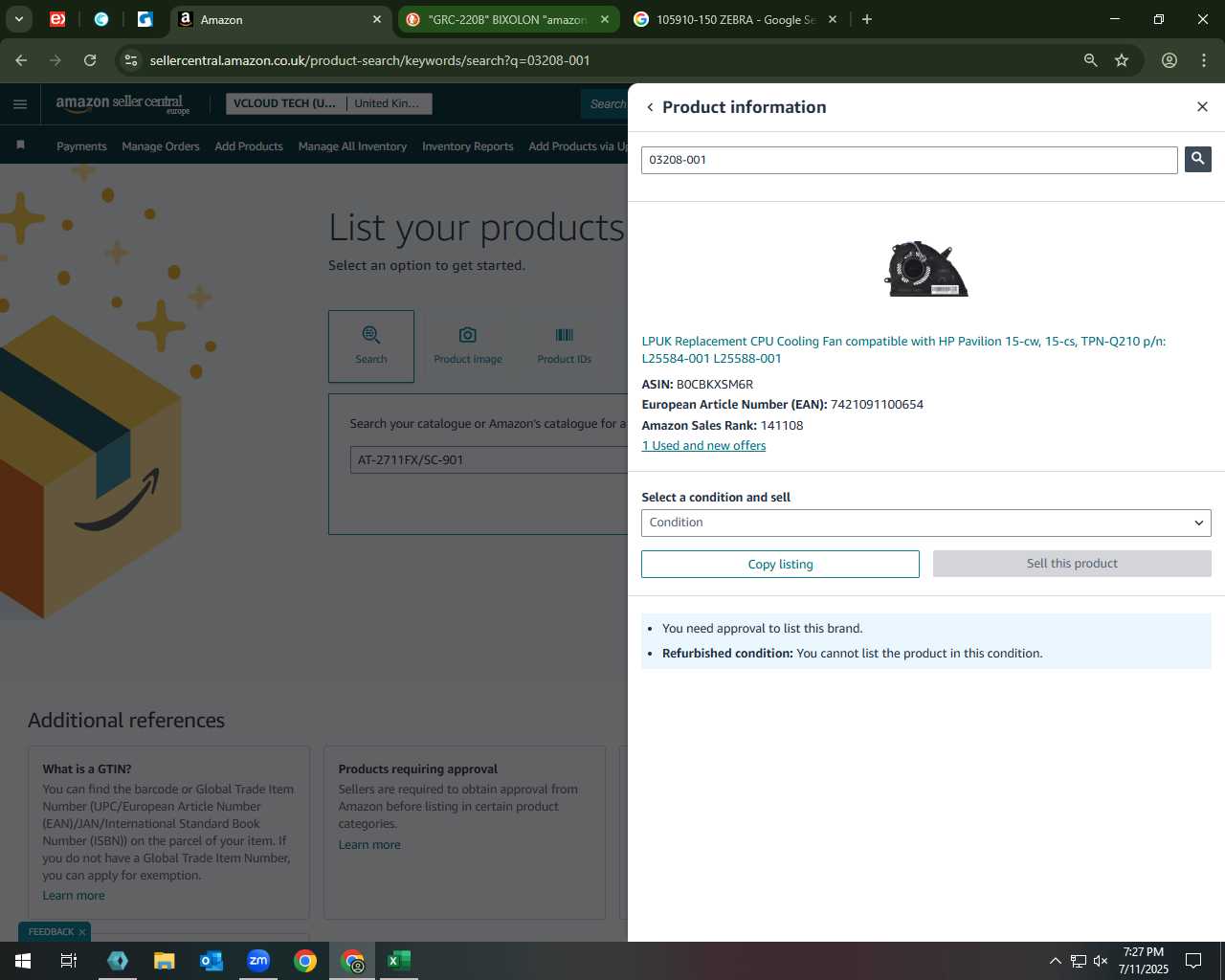Screen dimensions: 1225x980
Task: Close the GRC-220B BIXOLON tab
Action: tap(605, 19)
